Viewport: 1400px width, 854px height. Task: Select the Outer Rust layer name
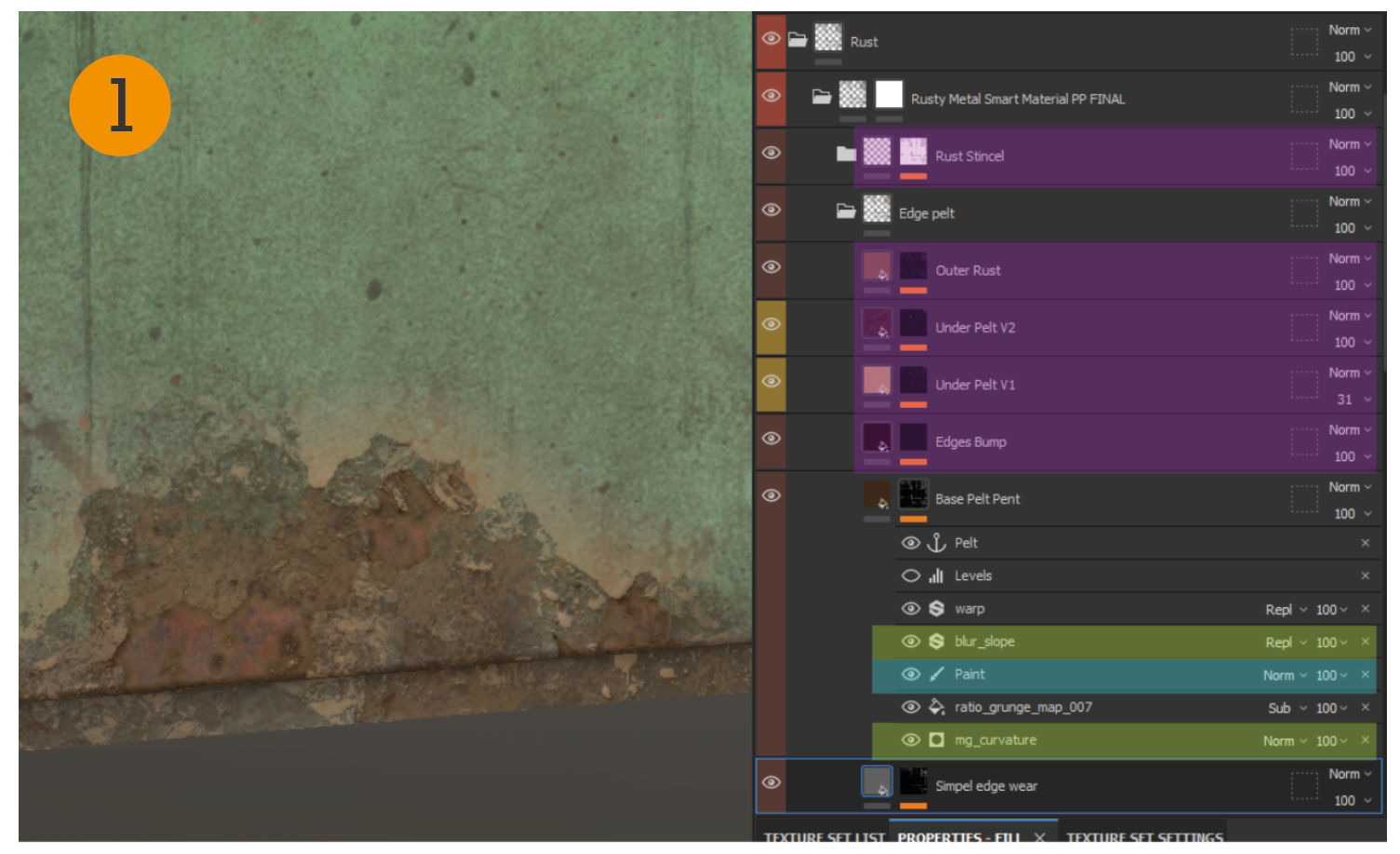968,271
